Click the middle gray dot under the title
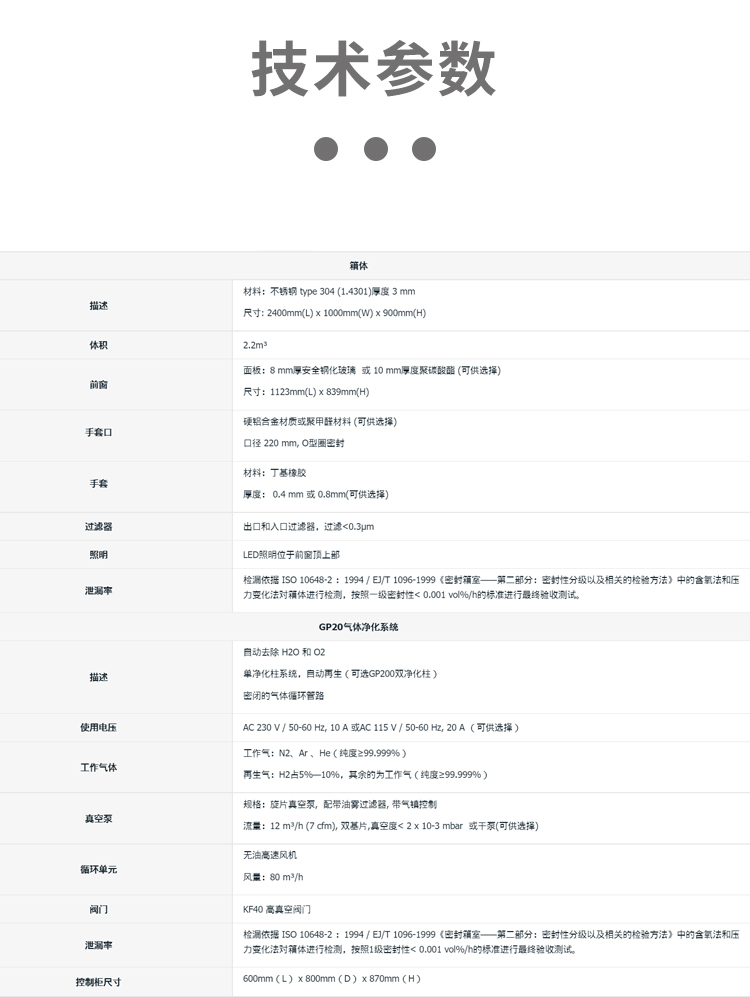 (x=375, y=149)
